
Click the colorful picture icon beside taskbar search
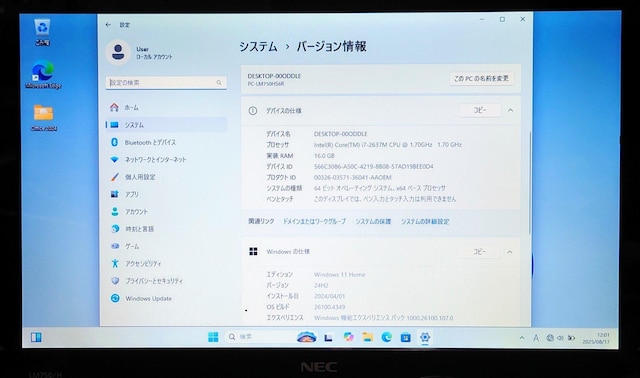coord(307,337)
